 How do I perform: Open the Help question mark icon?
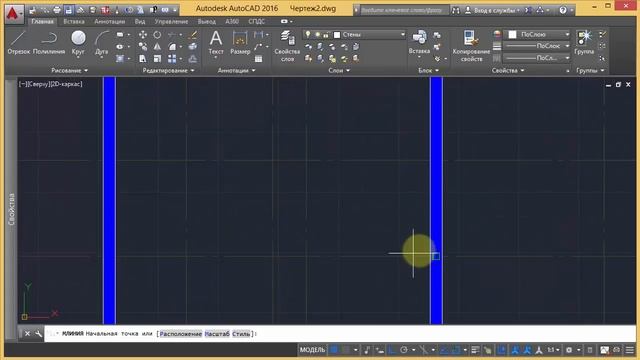click(x=563, y=10)
